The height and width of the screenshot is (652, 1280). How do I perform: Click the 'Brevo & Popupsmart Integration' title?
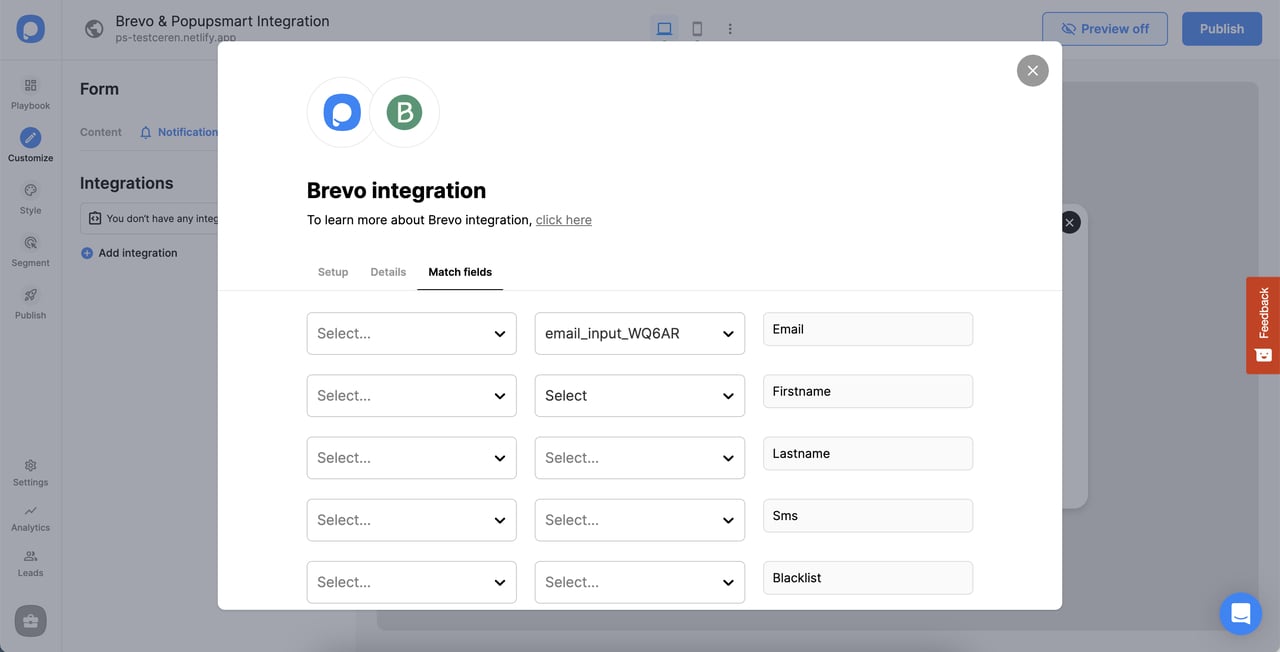coord(222,21)
